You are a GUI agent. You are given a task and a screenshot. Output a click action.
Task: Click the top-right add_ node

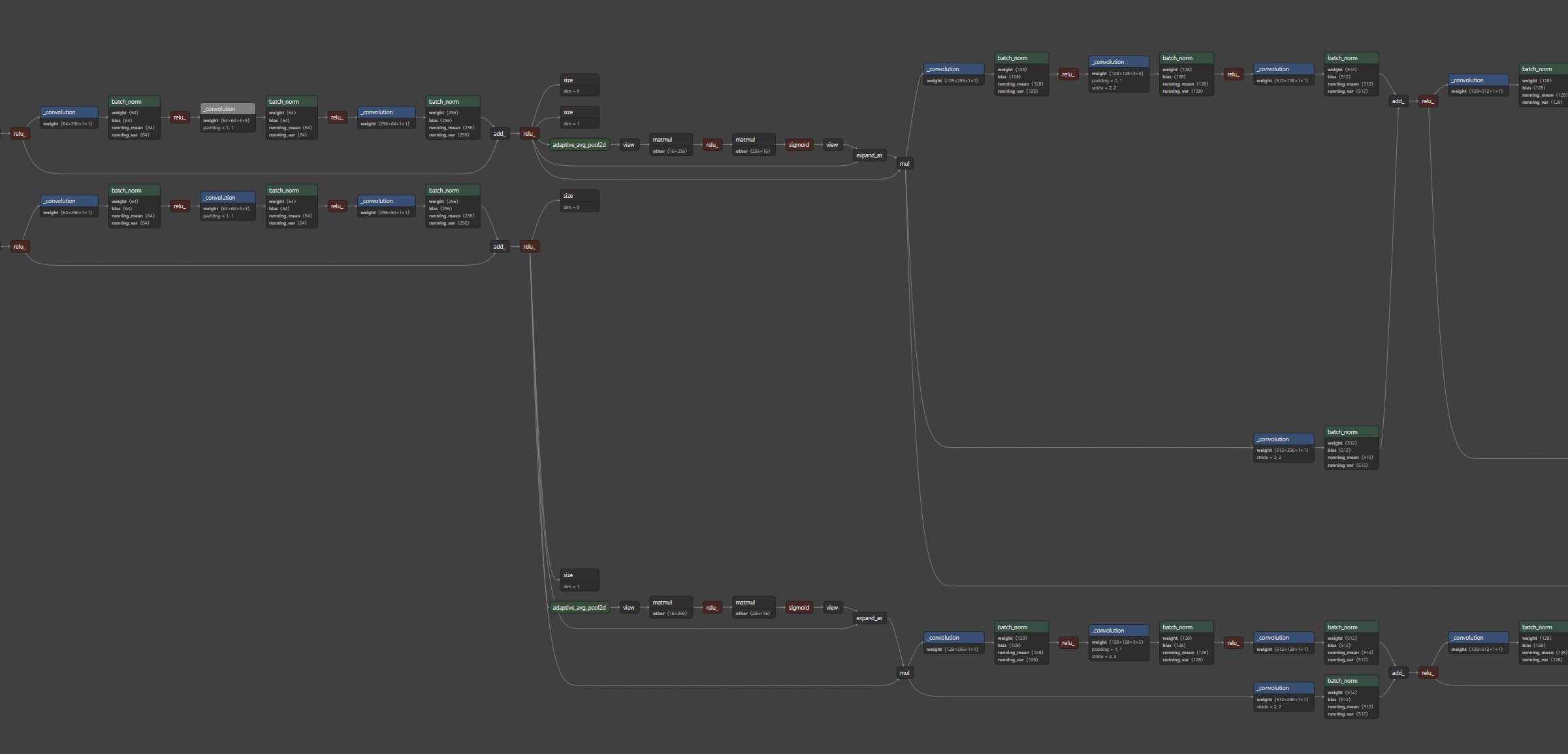[1397, 101]
